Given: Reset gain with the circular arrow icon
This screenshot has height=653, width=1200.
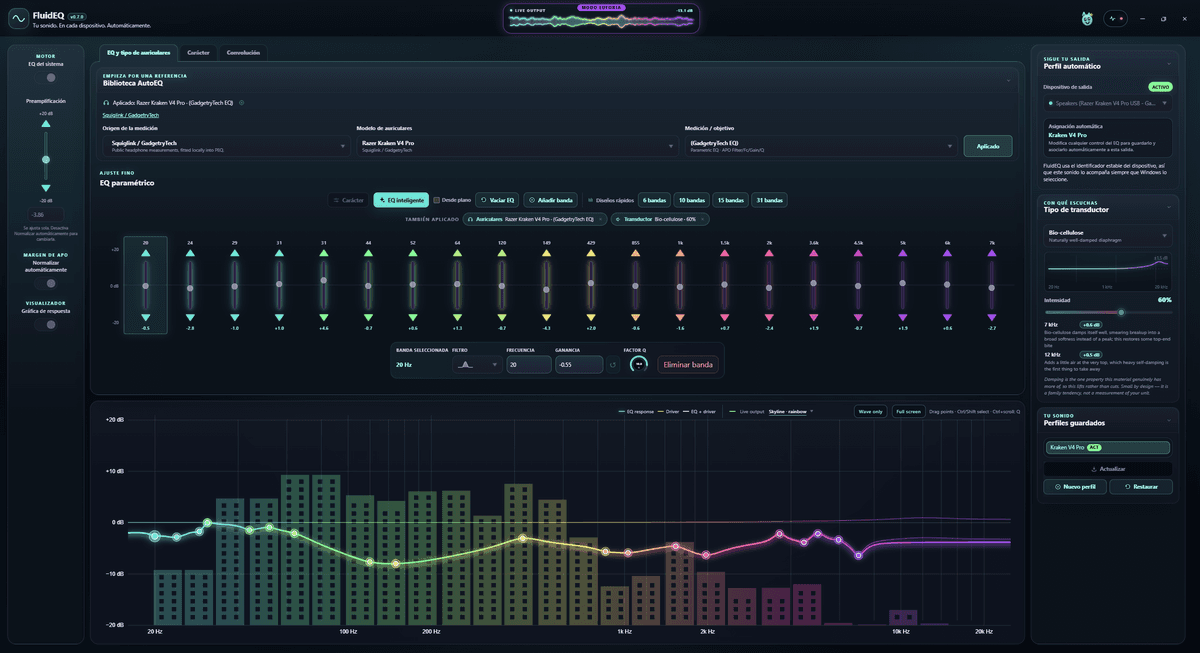Looking at the screenshot, I should point(613,365).
